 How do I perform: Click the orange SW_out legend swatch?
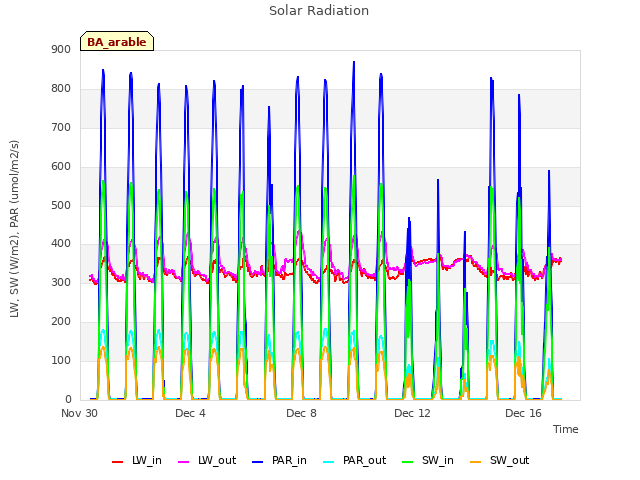click(x=476, y=462)
